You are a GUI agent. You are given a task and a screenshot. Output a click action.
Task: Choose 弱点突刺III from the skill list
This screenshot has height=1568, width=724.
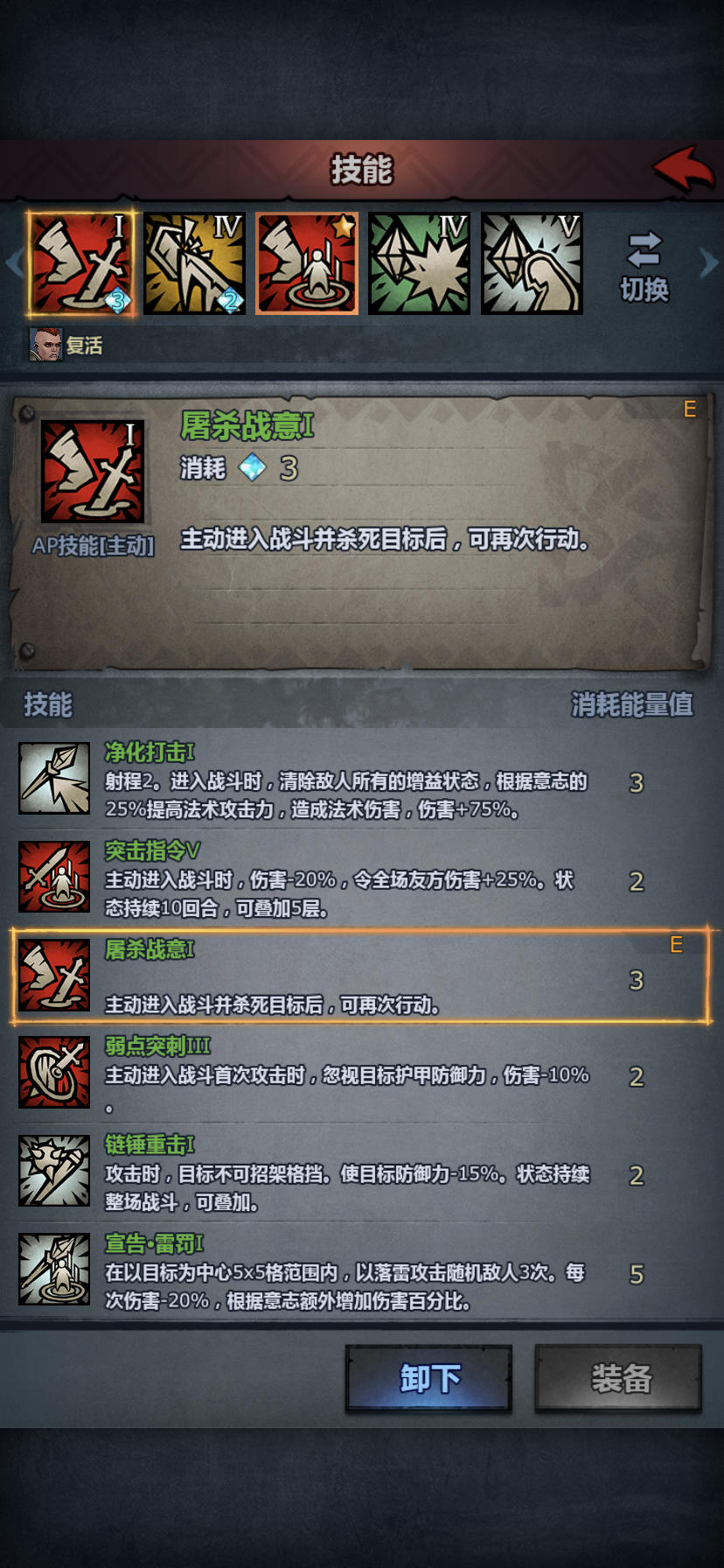[362, 1074]
